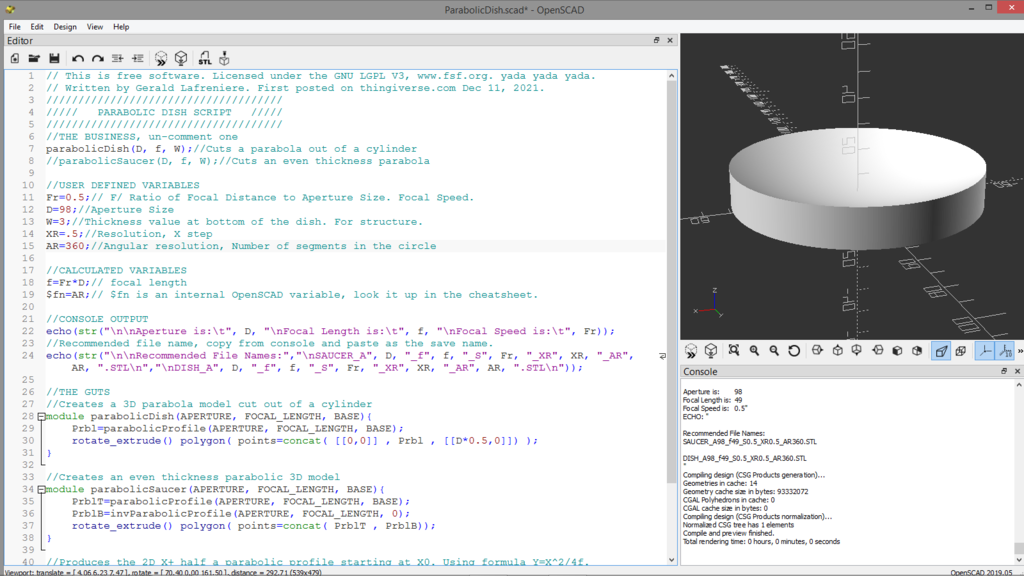Collapse the parabolicDish module fold marker
Screen dimensions: 1024x576
(41, 417)
